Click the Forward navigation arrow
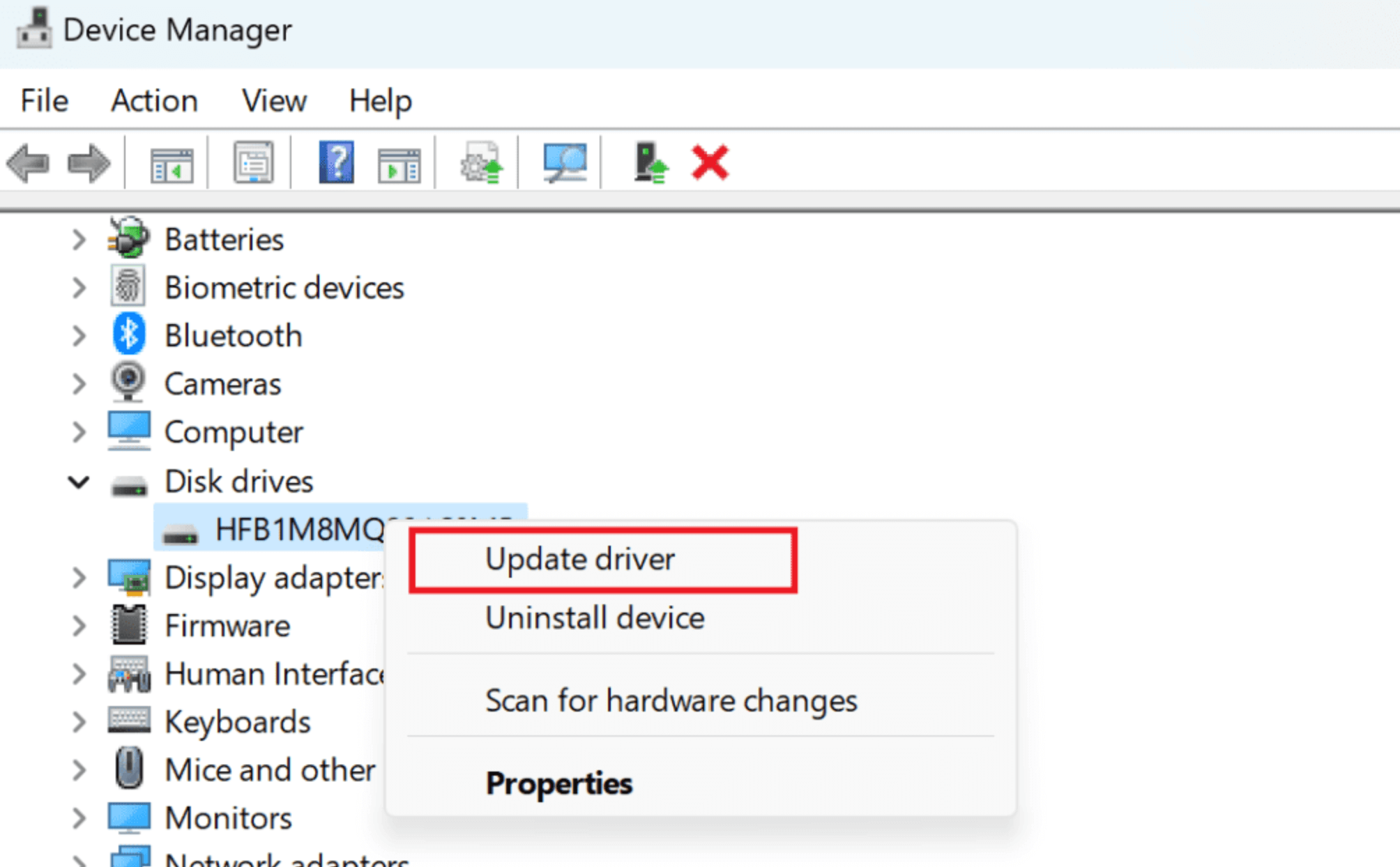The height and width of the screenshot is (867, 1400). pyautogui.click(x=89, y=162)
